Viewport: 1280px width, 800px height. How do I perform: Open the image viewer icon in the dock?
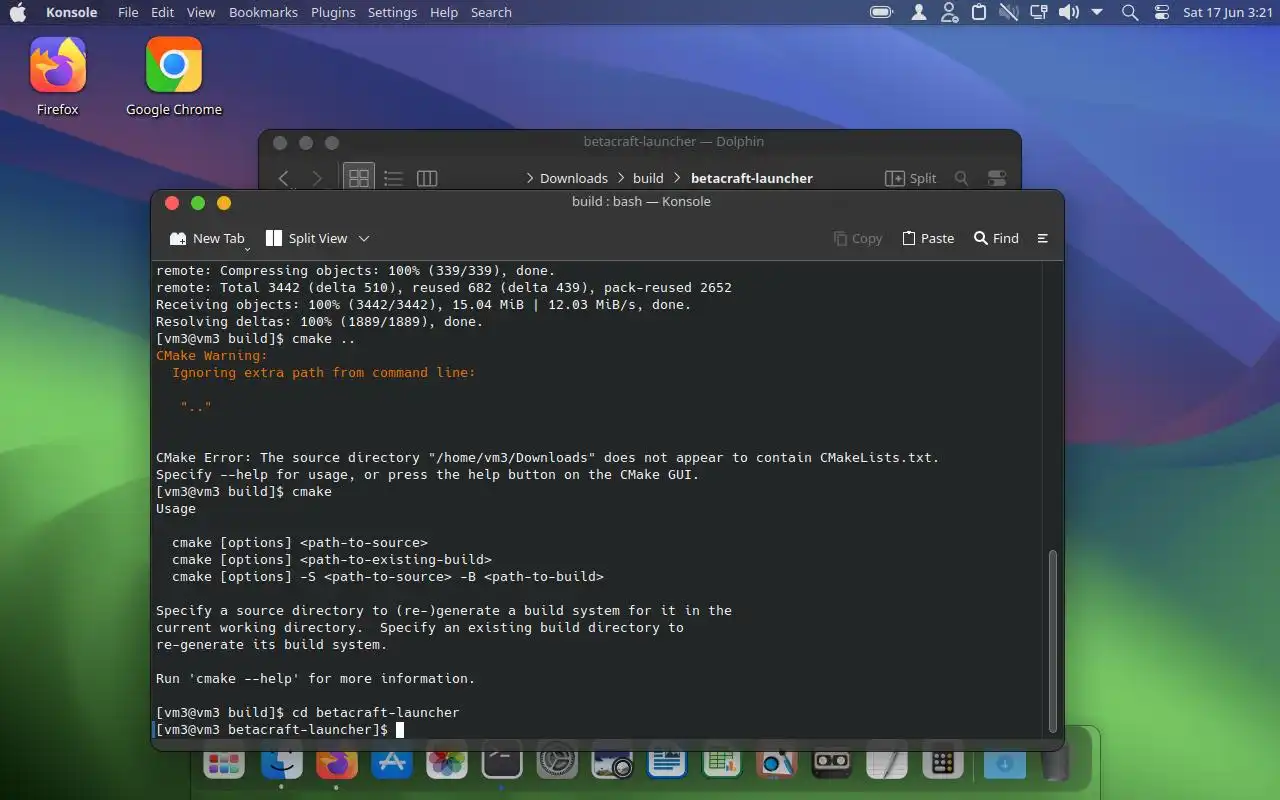[777, 763]
